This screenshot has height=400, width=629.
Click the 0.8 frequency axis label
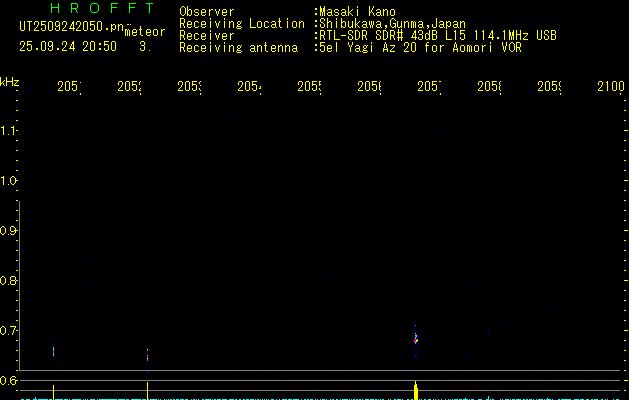8,280
